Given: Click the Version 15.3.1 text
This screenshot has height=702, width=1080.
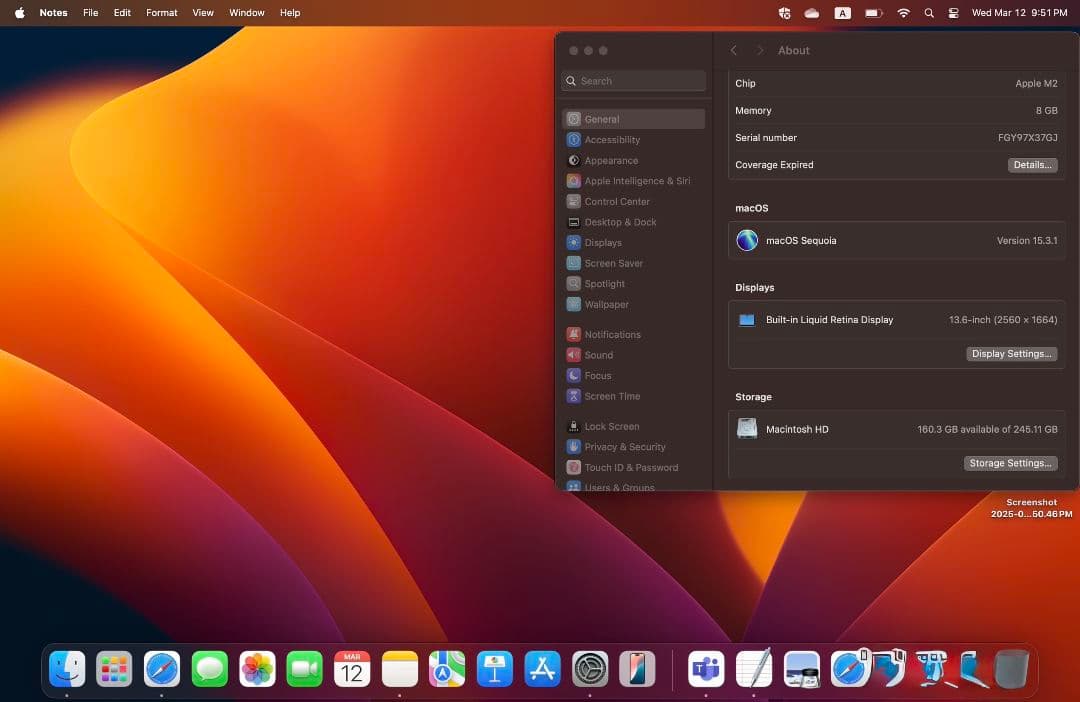Looking at the screenshot, I should click(1026, 240).
